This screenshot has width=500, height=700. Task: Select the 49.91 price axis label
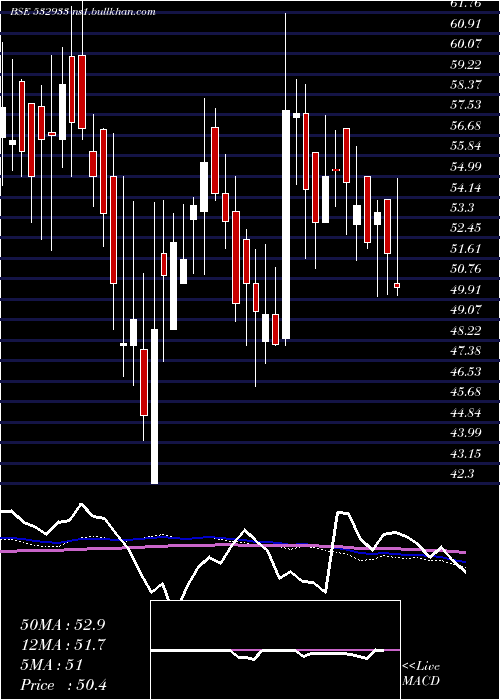466,289
